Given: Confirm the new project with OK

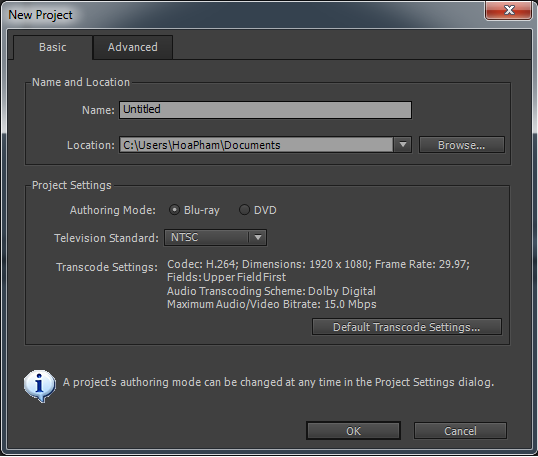Looking at the screenshot, I should (353, 431).
